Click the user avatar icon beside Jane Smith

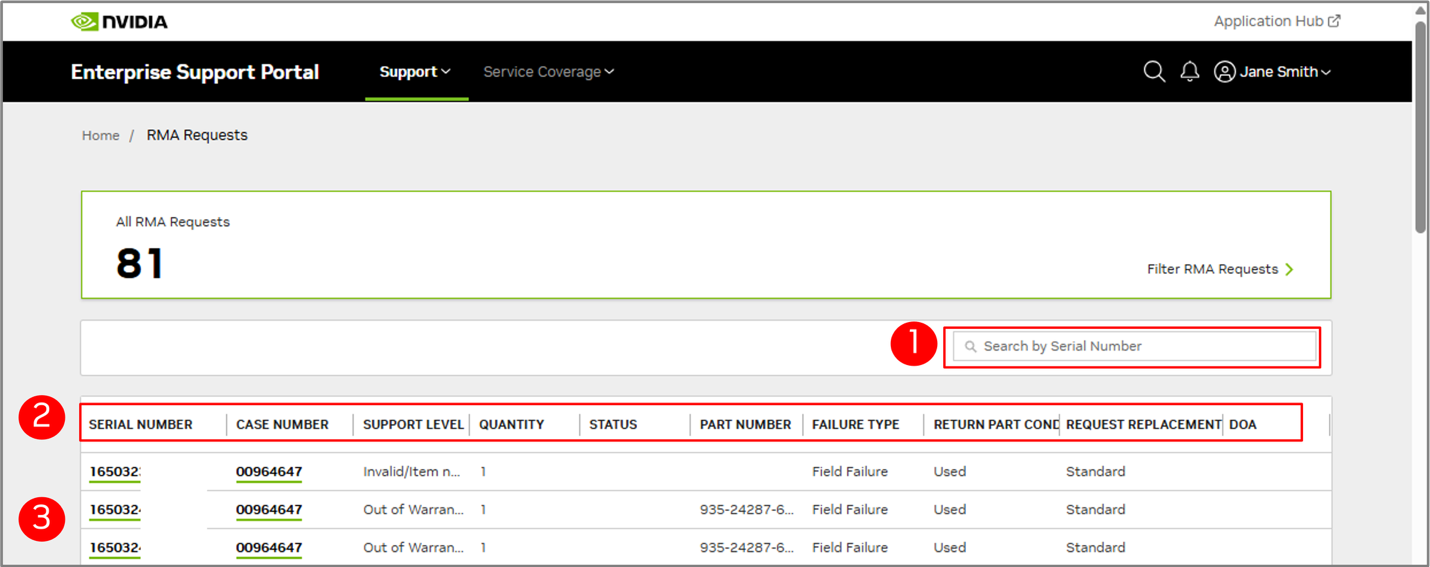(1224, 72)
